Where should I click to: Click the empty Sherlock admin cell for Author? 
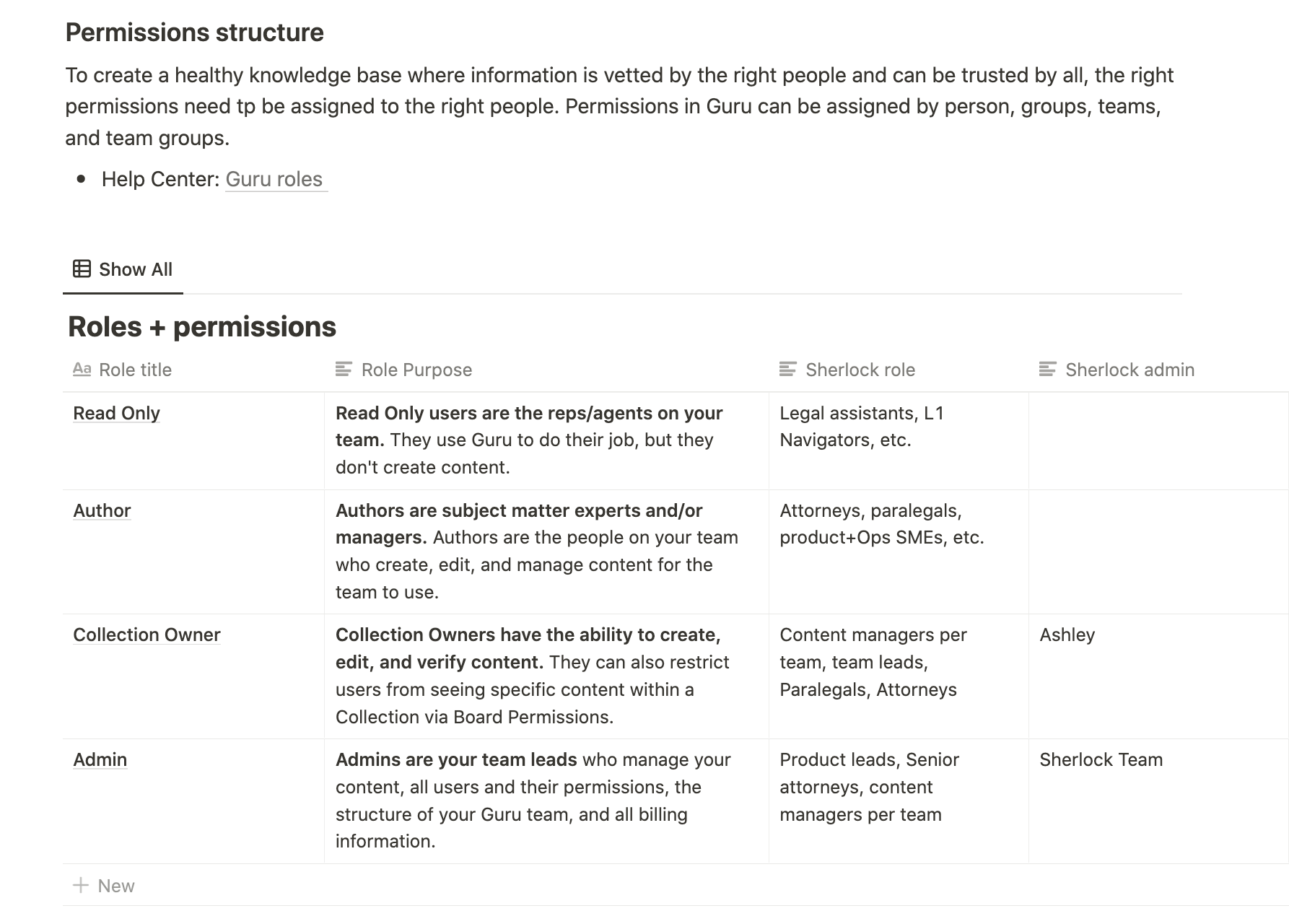[1158, 552]
